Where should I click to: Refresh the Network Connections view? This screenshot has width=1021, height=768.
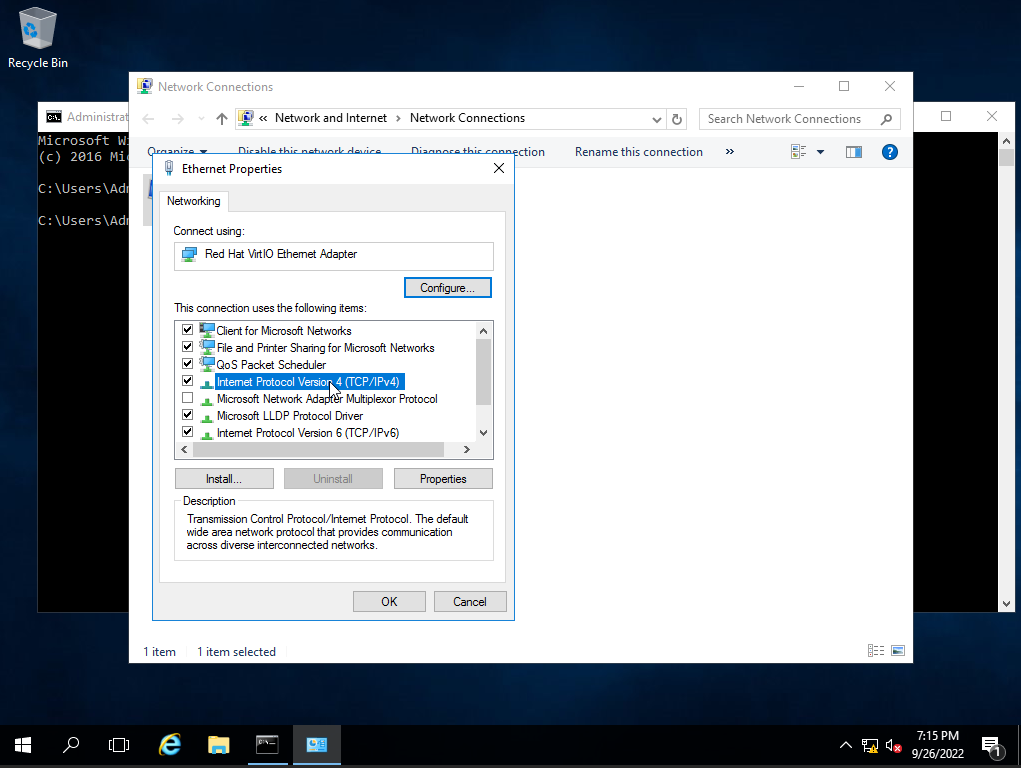677,119
